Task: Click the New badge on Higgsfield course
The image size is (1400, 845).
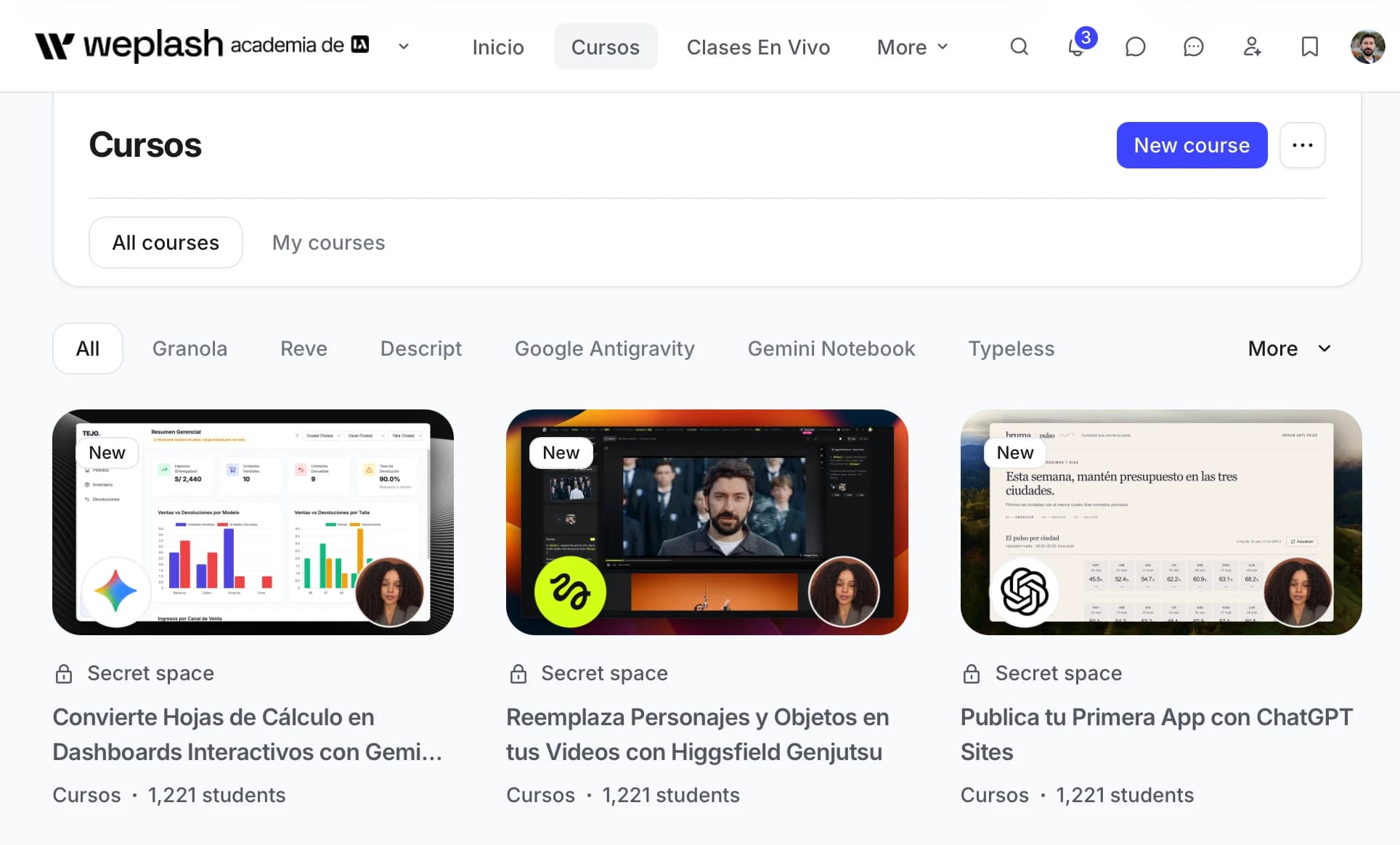Action: pyautogui.click(x=561, y=452)
